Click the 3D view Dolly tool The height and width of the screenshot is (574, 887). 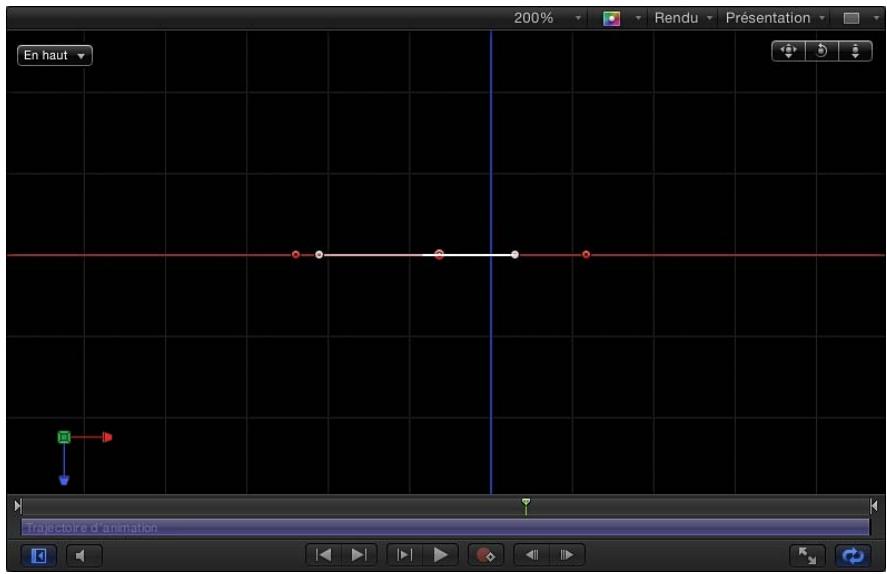coord(855,51)
